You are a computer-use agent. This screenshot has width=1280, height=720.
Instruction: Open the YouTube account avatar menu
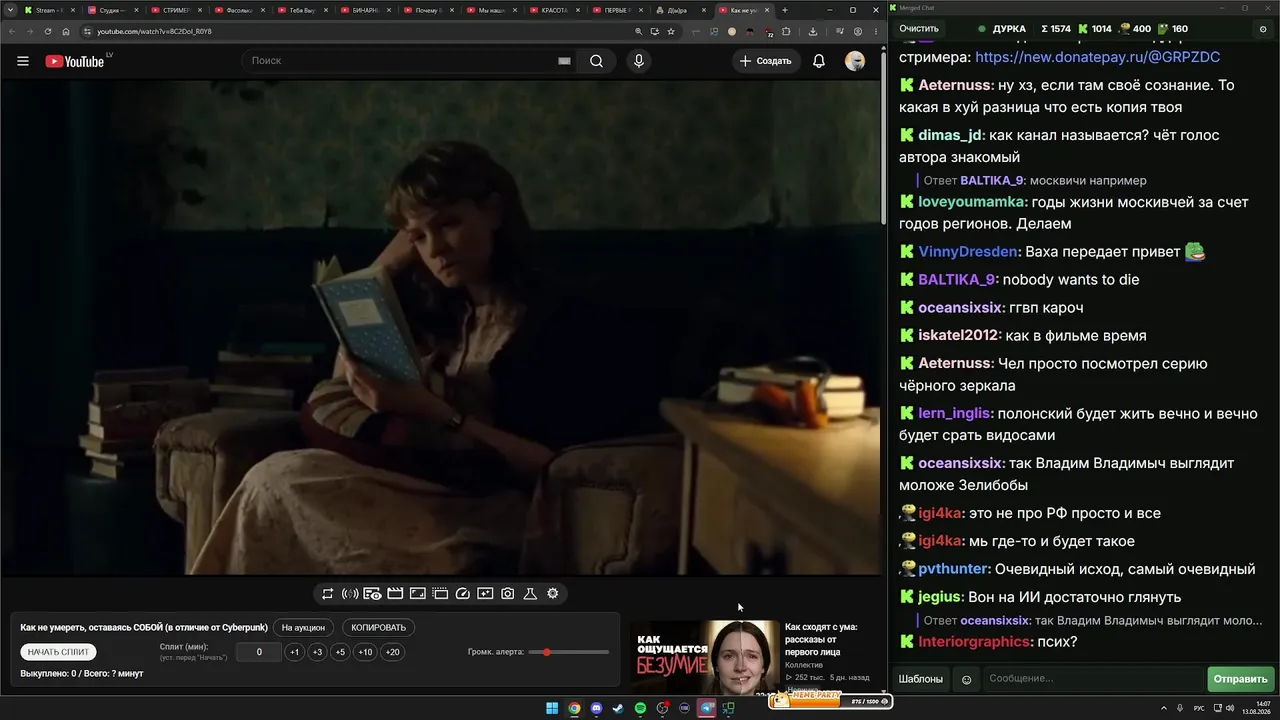tap(855, 61)
